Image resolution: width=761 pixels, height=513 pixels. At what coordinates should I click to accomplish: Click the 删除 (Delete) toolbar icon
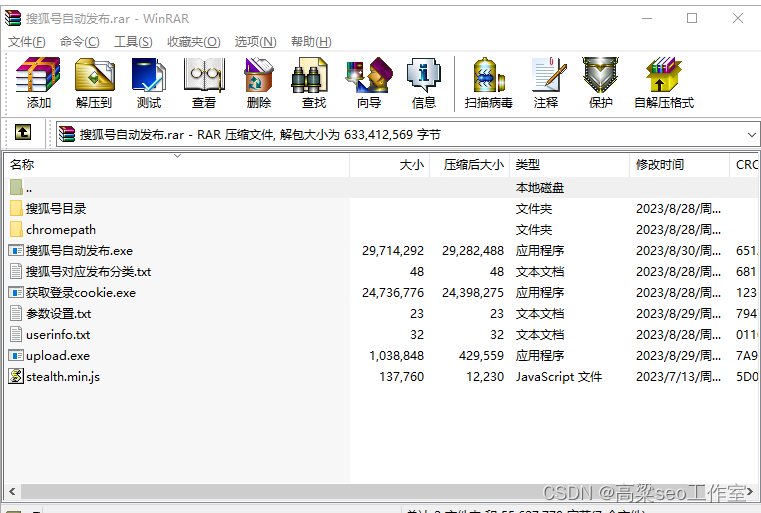[259, 75]
